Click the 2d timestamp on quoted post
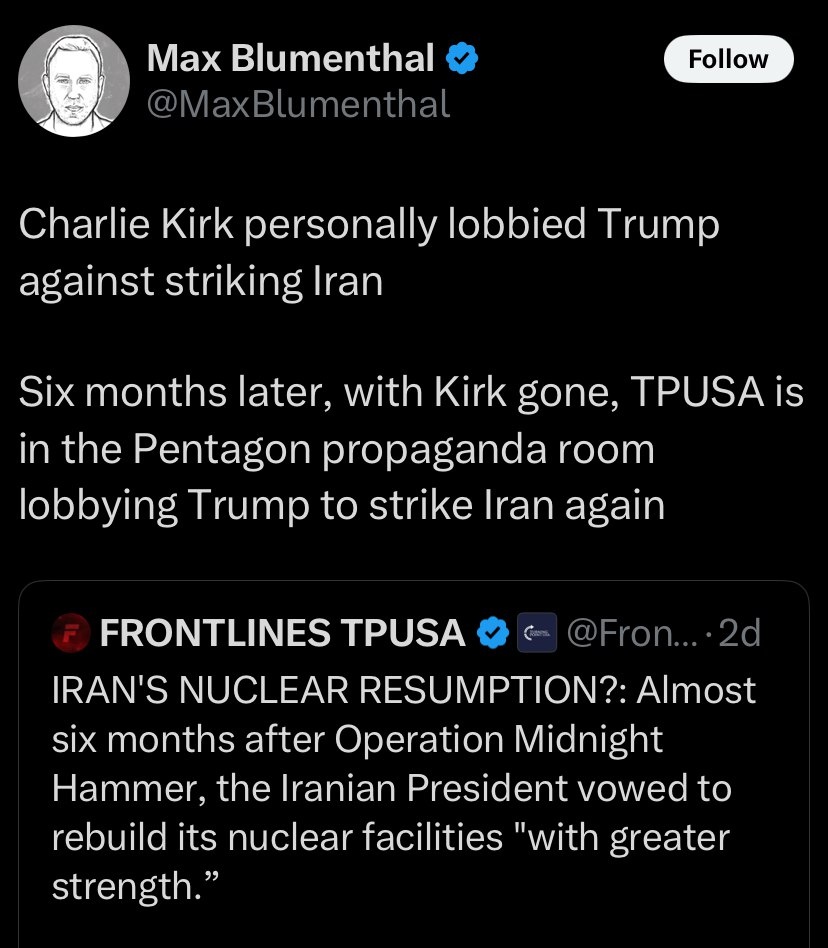Image resolution: width=828 pixels, height=948 pixels. click(738, 633)
